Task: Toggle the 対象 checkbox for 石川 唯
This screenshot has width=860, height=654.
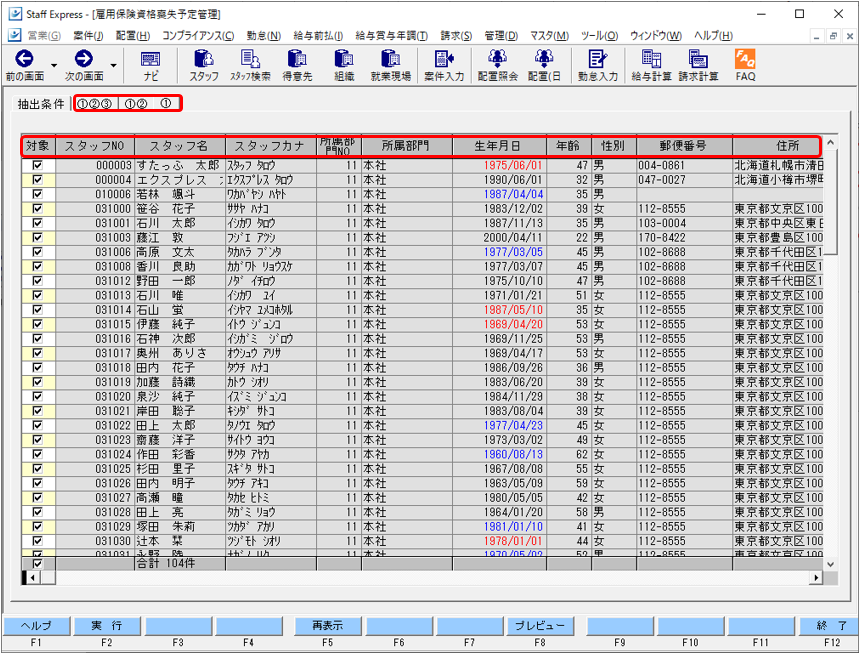Action: [x=37, y=295]
